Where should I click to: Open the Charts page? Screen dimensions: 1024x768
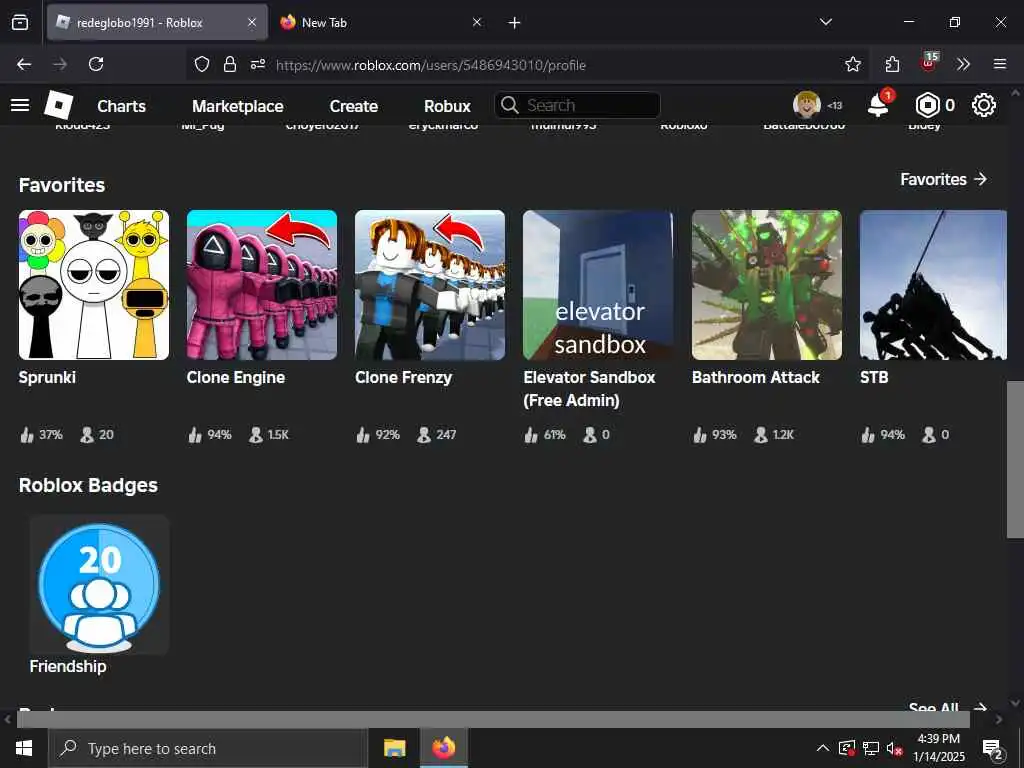(121, 106)
